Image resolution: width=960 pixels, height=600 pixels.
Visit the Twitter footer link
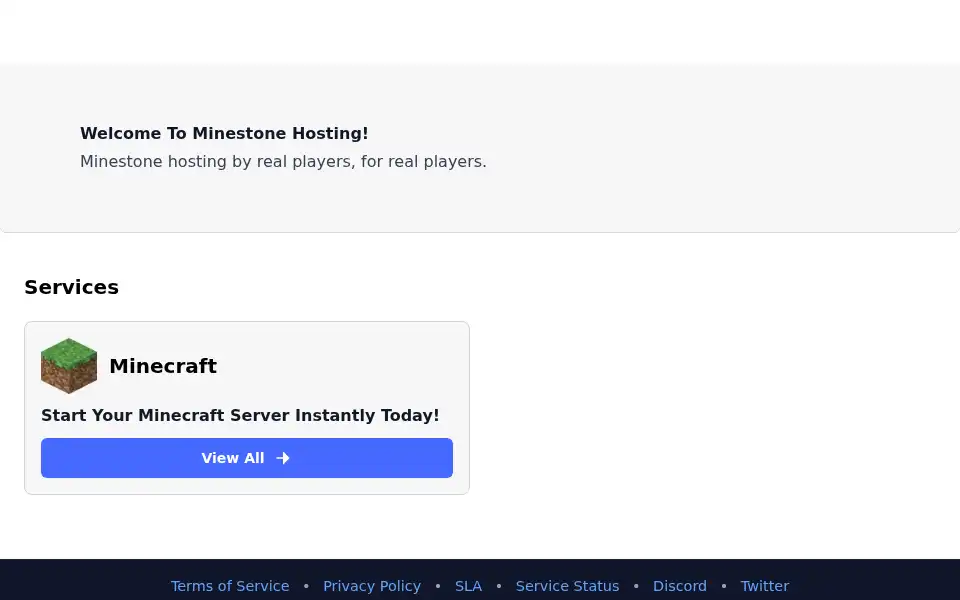coord(765,586)
